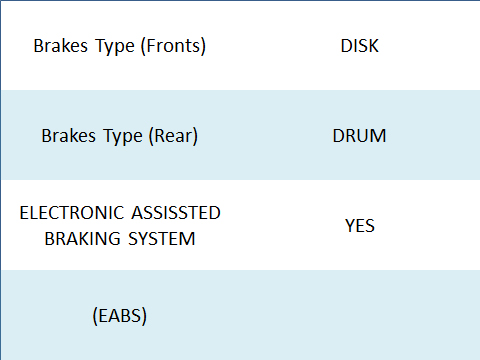Image resolution: width=480 pixels, height=360 pixels.
Task: Click the DISK value cell
Action: click(360, 45)
